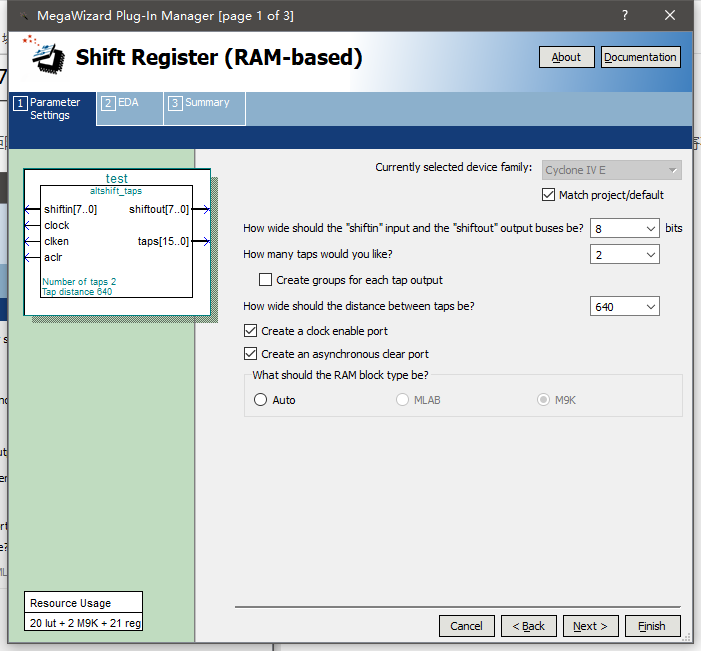Click the taps[15..0] port label

(x=163, y=241)
